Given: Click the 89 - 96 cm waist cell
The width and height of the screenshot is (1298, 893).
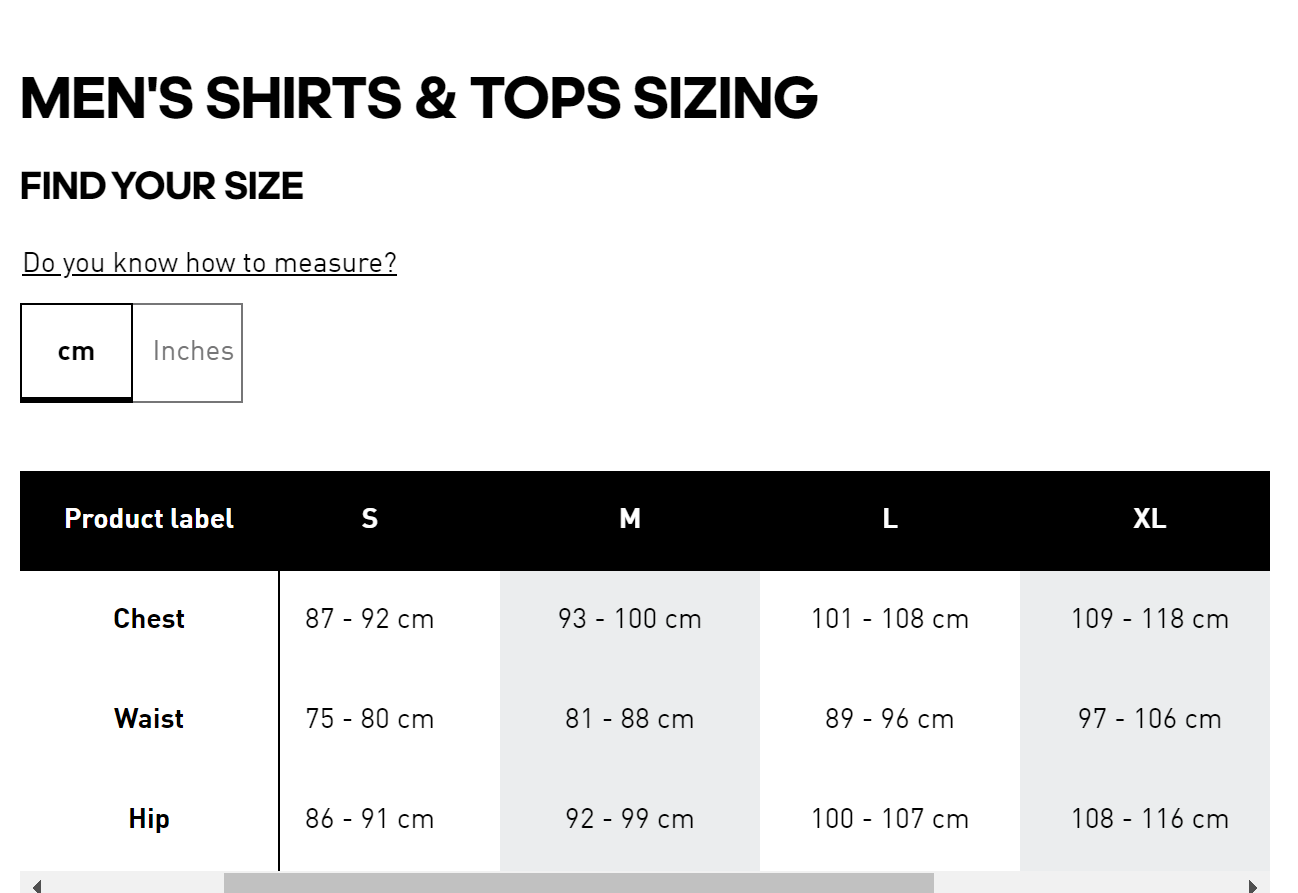Looking at the screenshot, I should pyautogui.click(x=890, y=719).
